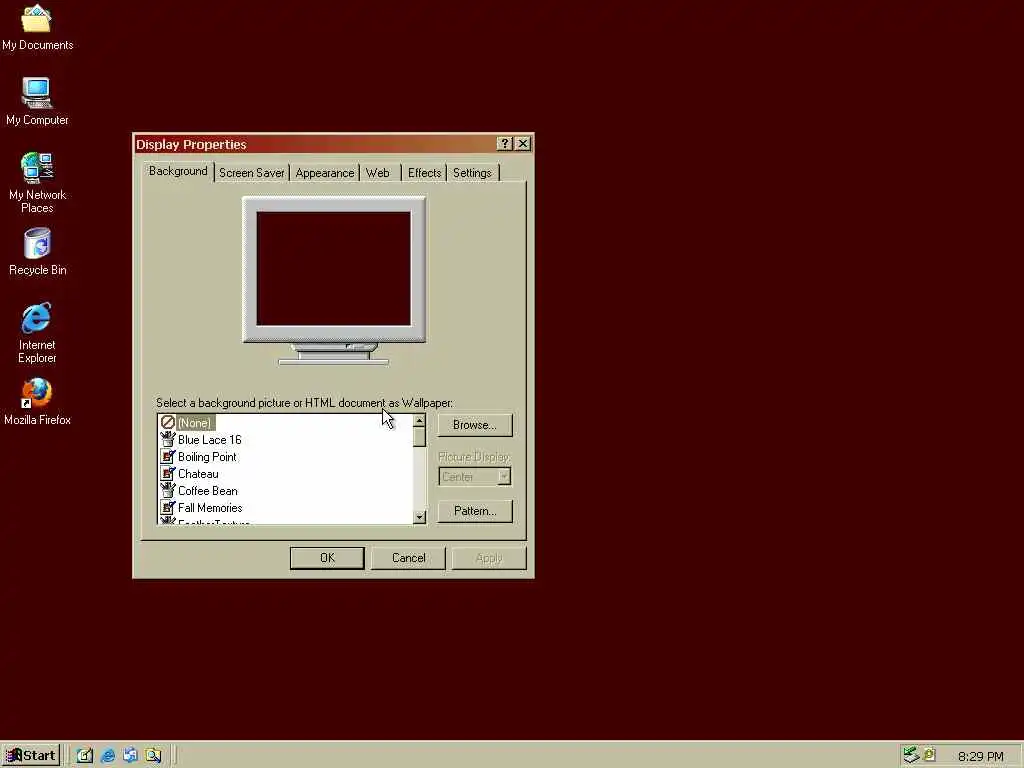Click the Display Properties title bar
The image size is (1024, 768).
click(x=313, y=144)
